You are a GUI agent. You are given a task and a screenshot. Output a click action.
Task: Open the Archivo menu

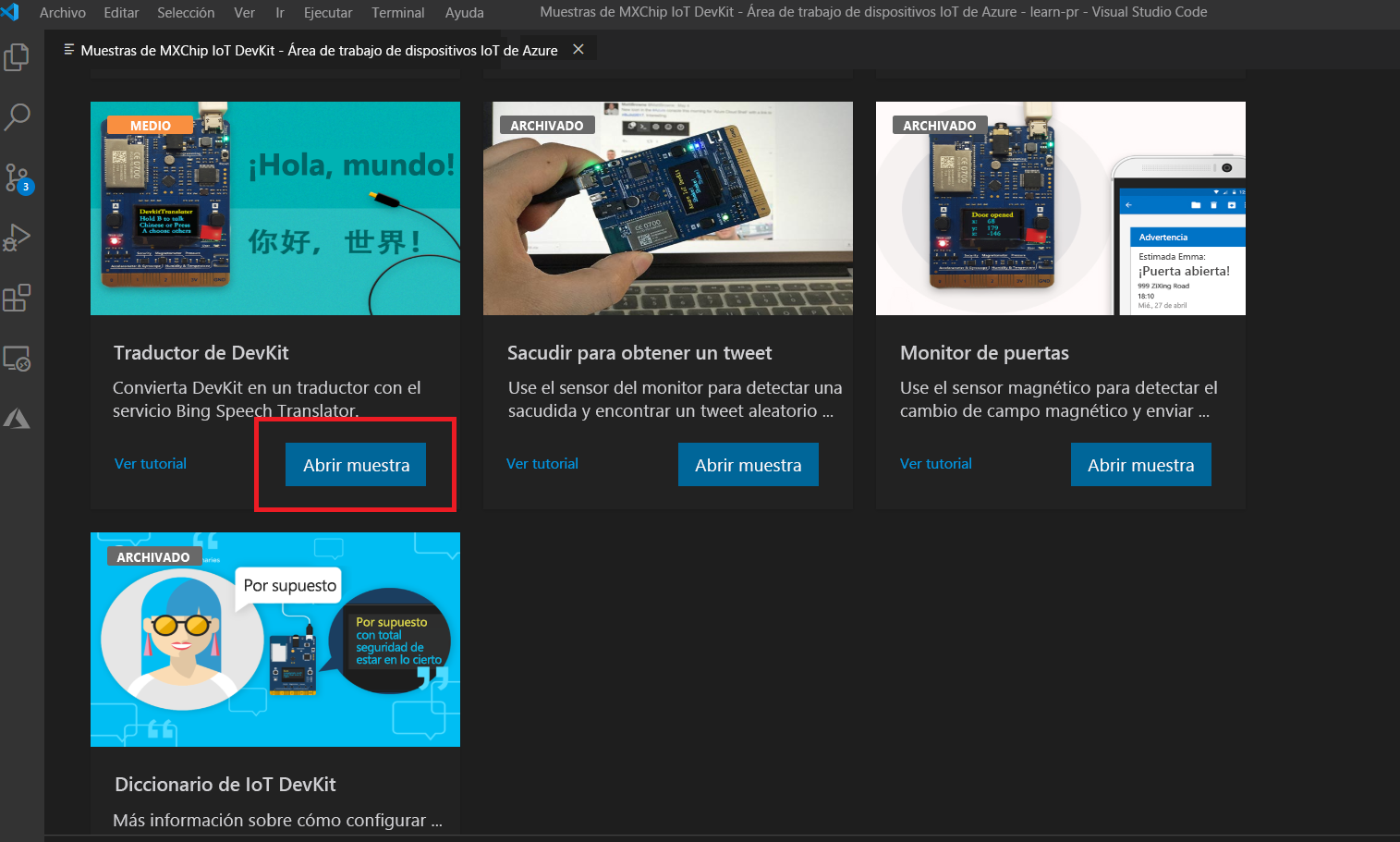63,13
